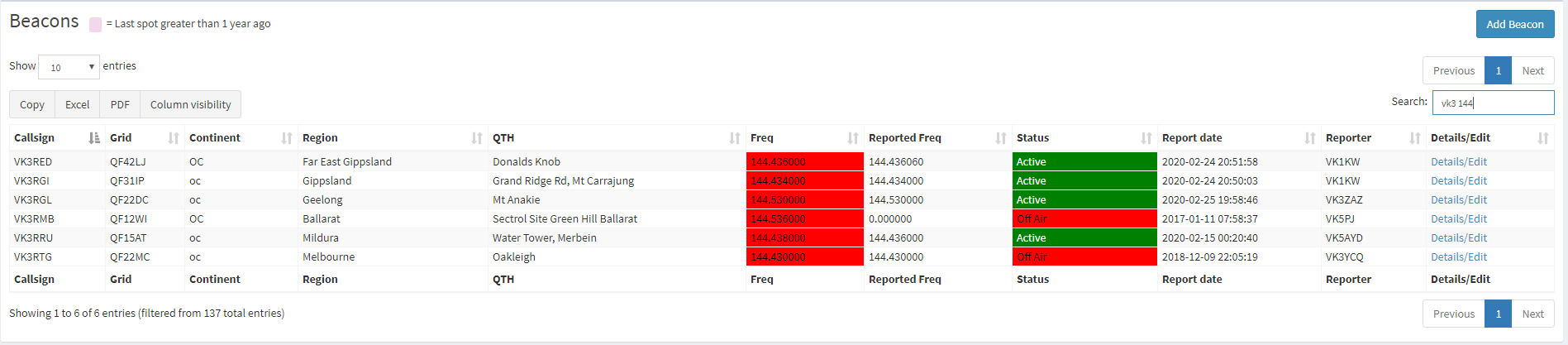The height and width of the screenshot is (345, 1568).
Task: Open Details/Edit link for VK3RTG
Action: coord(1458,257)
